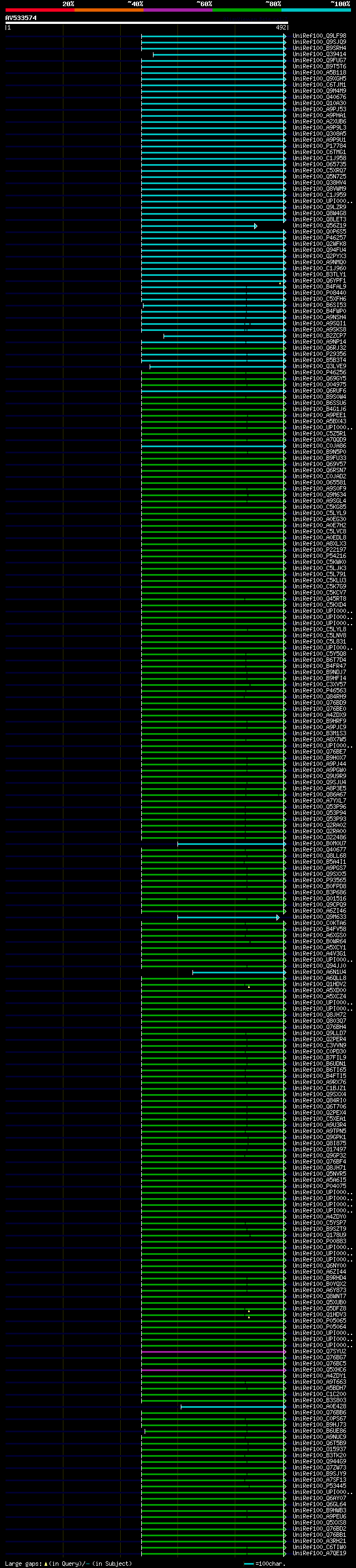Select label UniRef100_Q6T706
Image resolution: width=356 pixels, height=1568 pixels.
click(x=319, y=1106)
